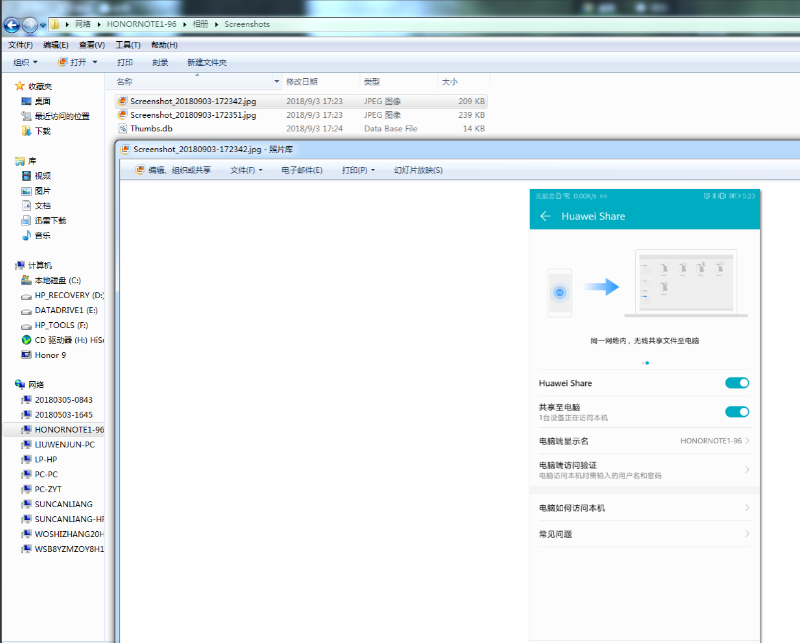Image resolution: width=800 pixels, height=643 pixels.
Task: Click the Screenshots segment in the address bar
Action: click(247, 24)
